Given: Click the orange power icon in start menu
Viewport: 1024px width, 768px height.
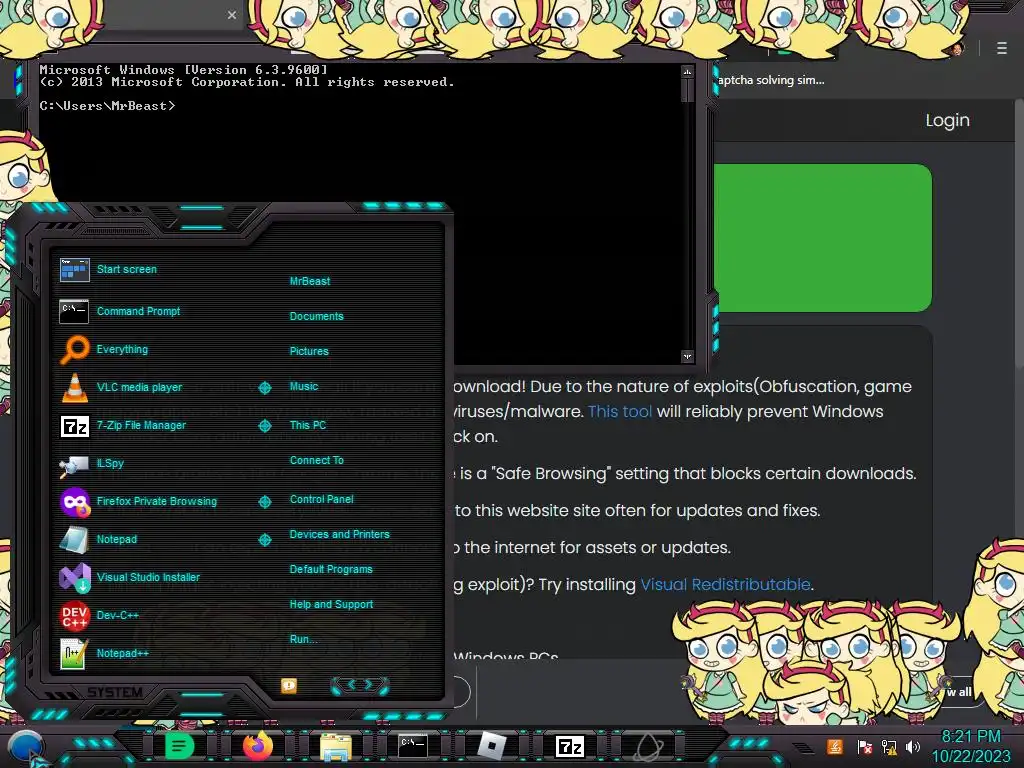Looking at the screenshot, I should pyautogui.click(x=289, y=685).
